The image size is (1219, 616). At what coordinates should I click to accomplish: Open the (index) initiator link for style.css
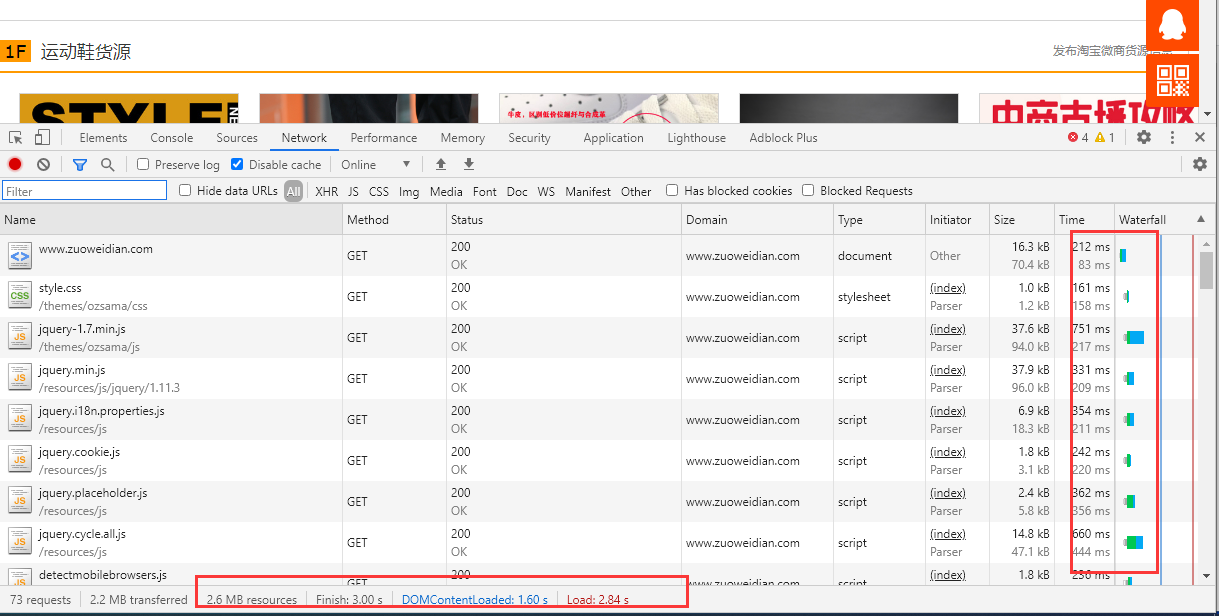click(947, 288)
